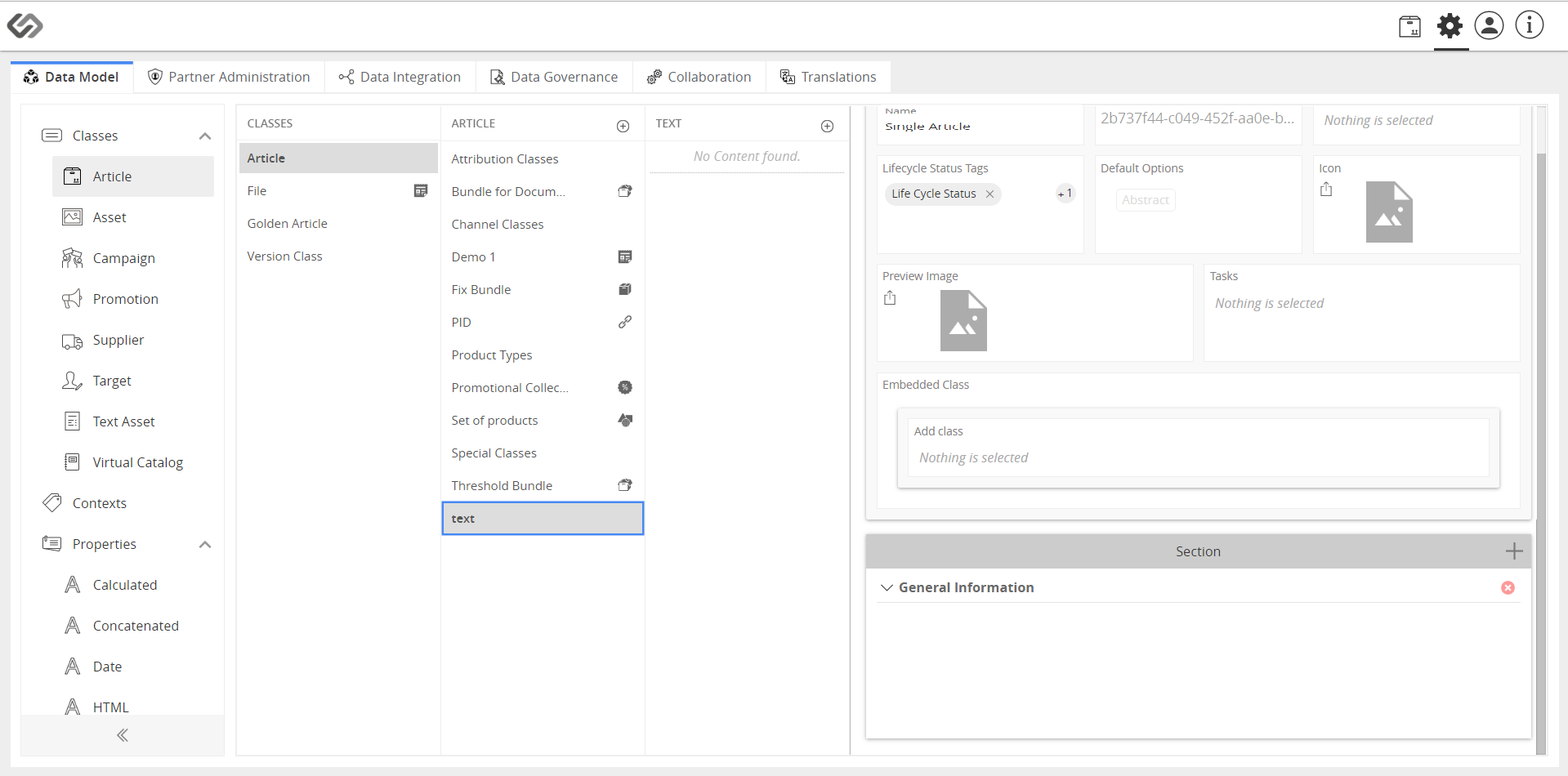This screenshot has width=1568, height=776.
Task: Toggle the Abstract default option
Action: pos(1146,199)
